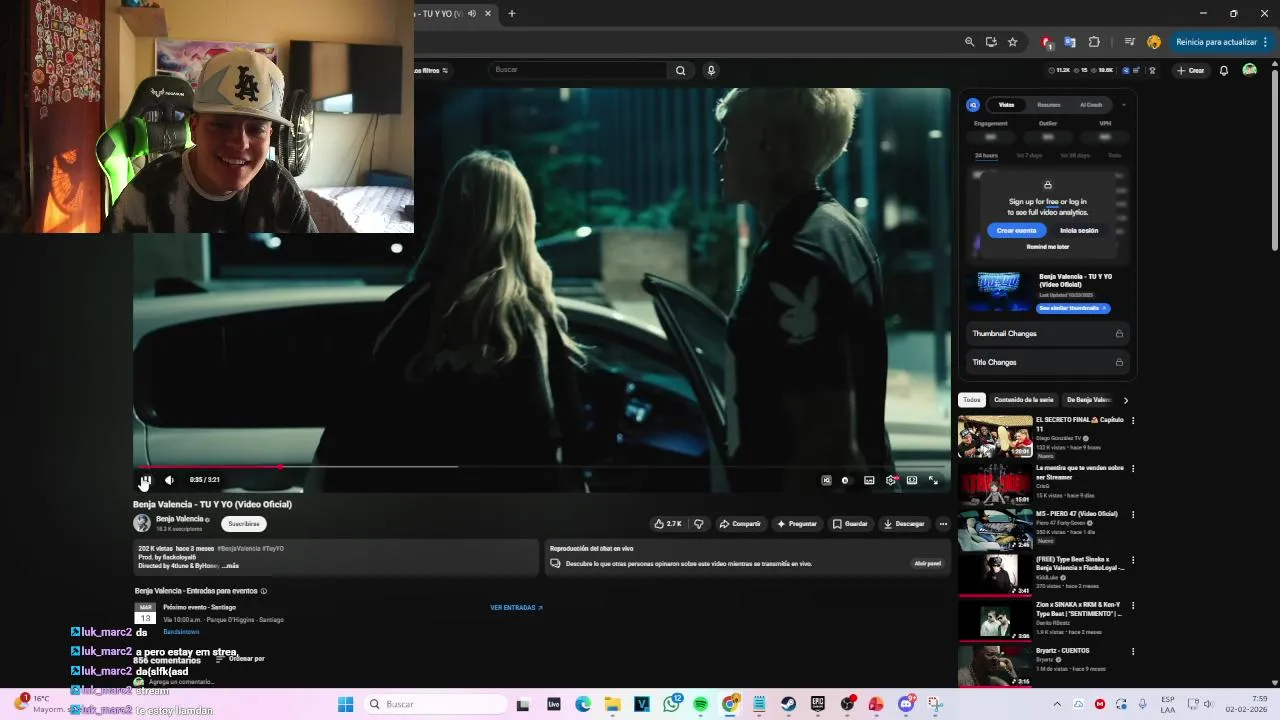
Task: Open options menu for EL SECRETO FINAL video
Action: pyautogui.click(x=1133, y=421)
